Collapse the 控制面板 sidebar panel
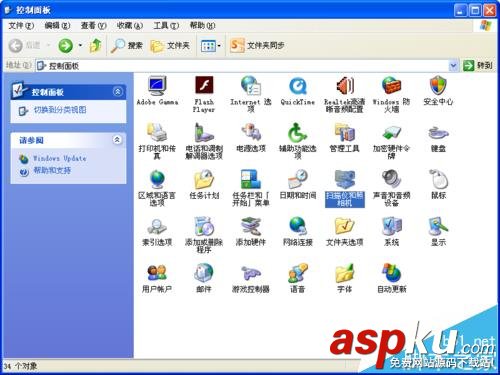 pyautogui.click(x=118, y=91)
